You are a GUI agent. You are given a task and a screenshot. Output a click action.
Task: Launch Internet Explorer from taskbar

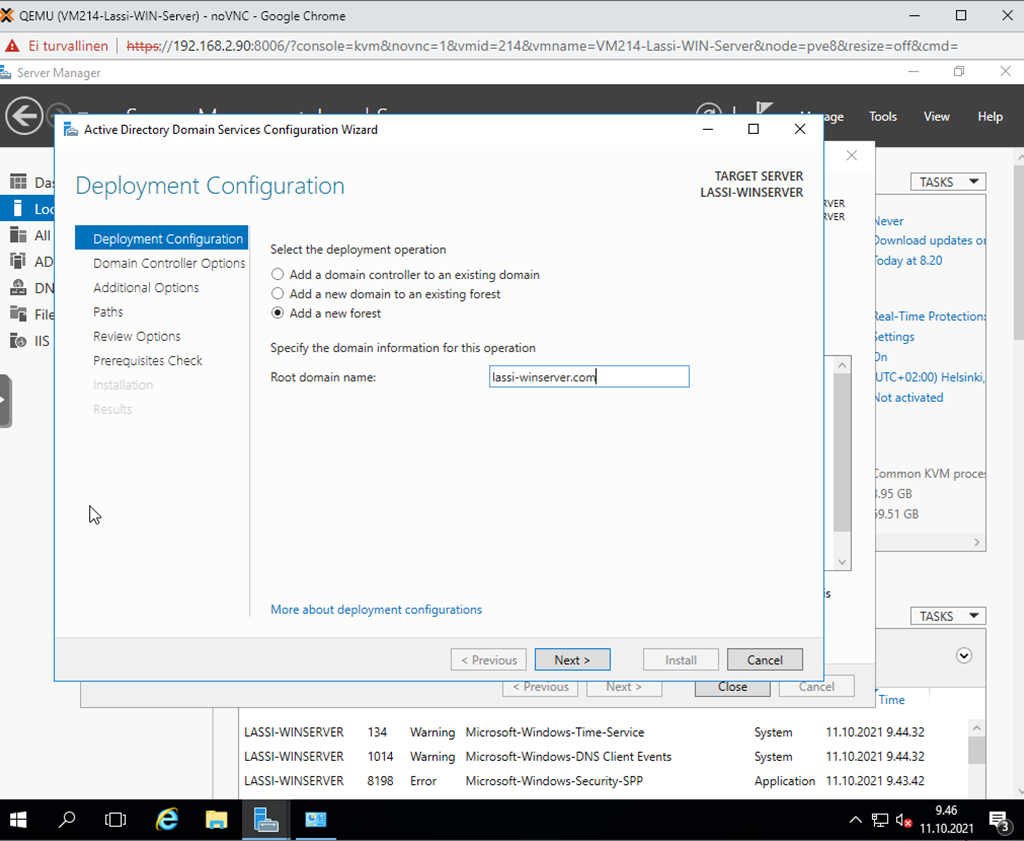tap(167, 819)
